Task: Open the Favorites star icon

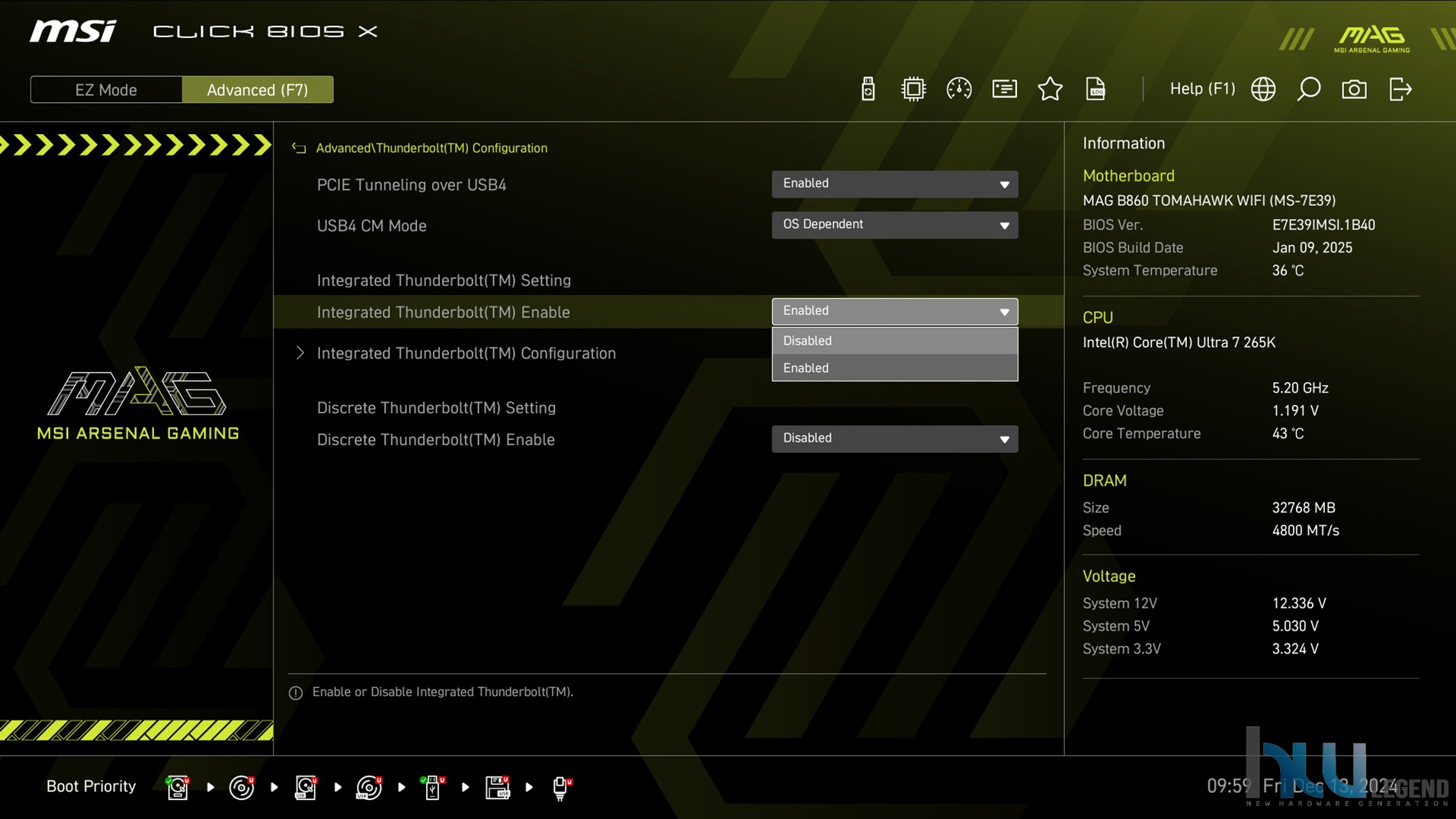Action: click(x=1050, y=89)
